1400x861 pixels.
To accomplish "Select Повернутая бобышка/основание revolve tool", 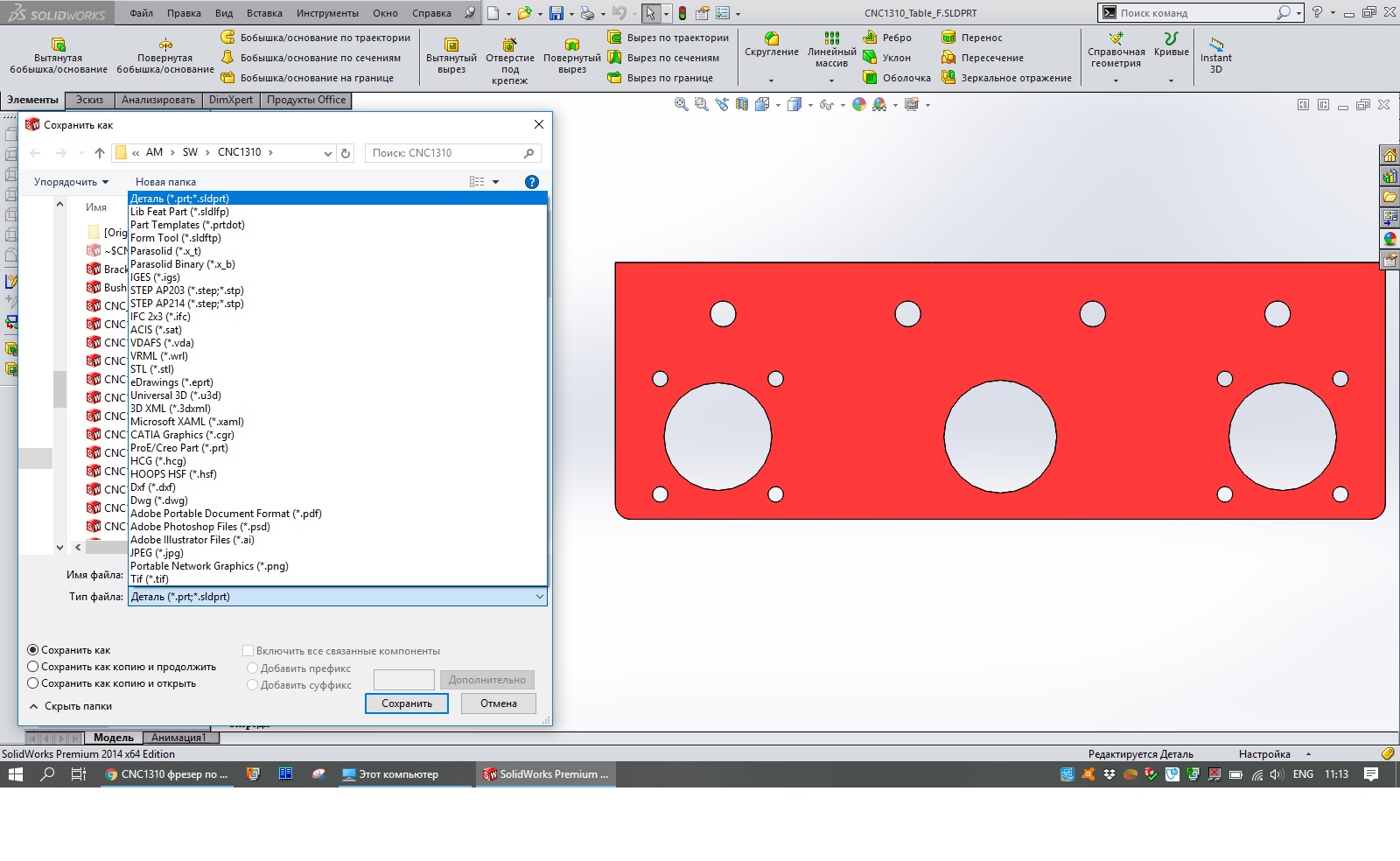I will click(165, 56).
